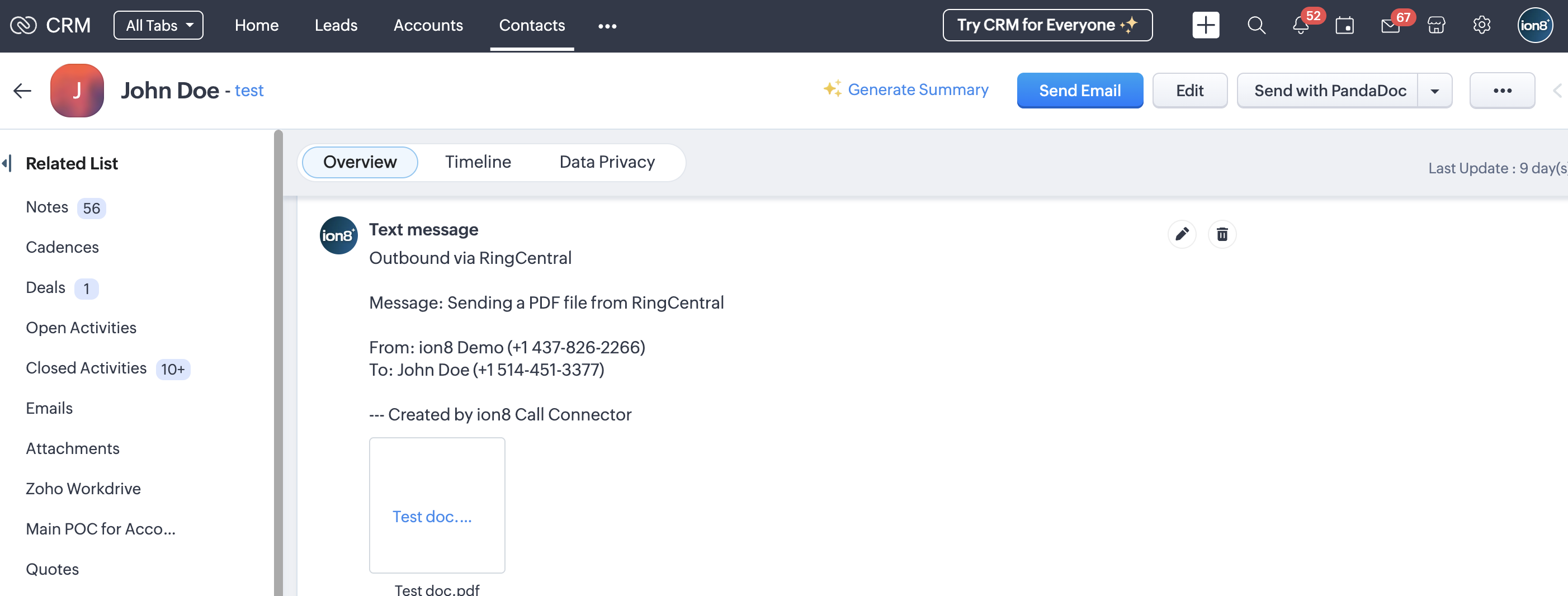Expand the PandaDoc dropdown arrow
1568x596 pixels.
pyautogui.click(x=1435, y=91)
